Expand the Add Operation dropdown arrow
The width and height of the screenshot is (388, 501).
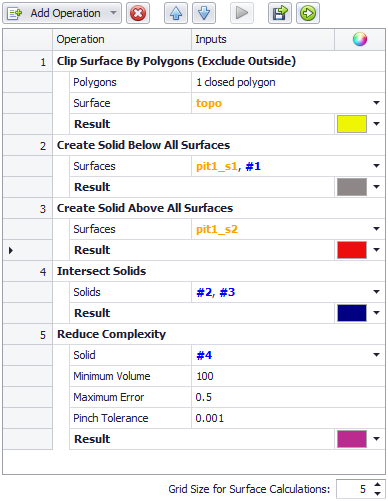tap(113, 13)
